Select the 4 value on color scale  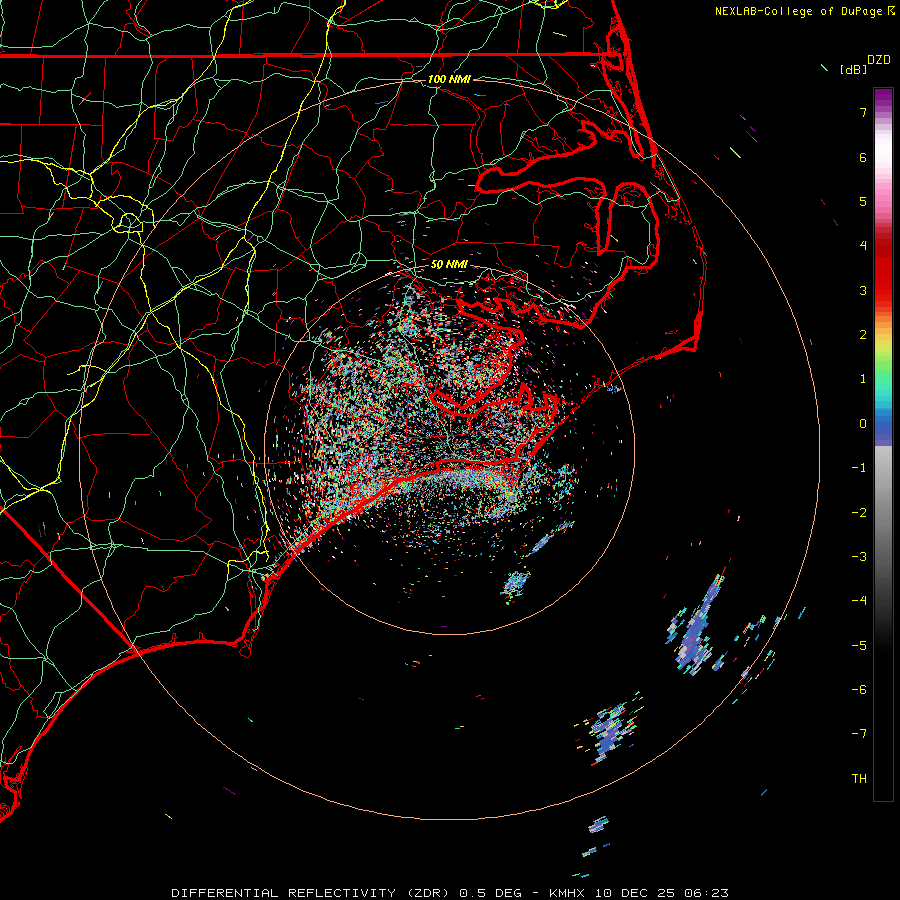tap(863, 246)
